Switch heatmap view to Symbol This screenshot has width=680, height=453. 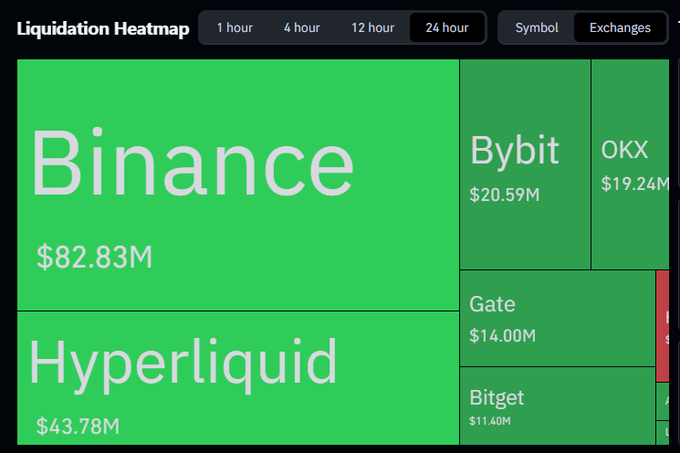pos(537,28)
